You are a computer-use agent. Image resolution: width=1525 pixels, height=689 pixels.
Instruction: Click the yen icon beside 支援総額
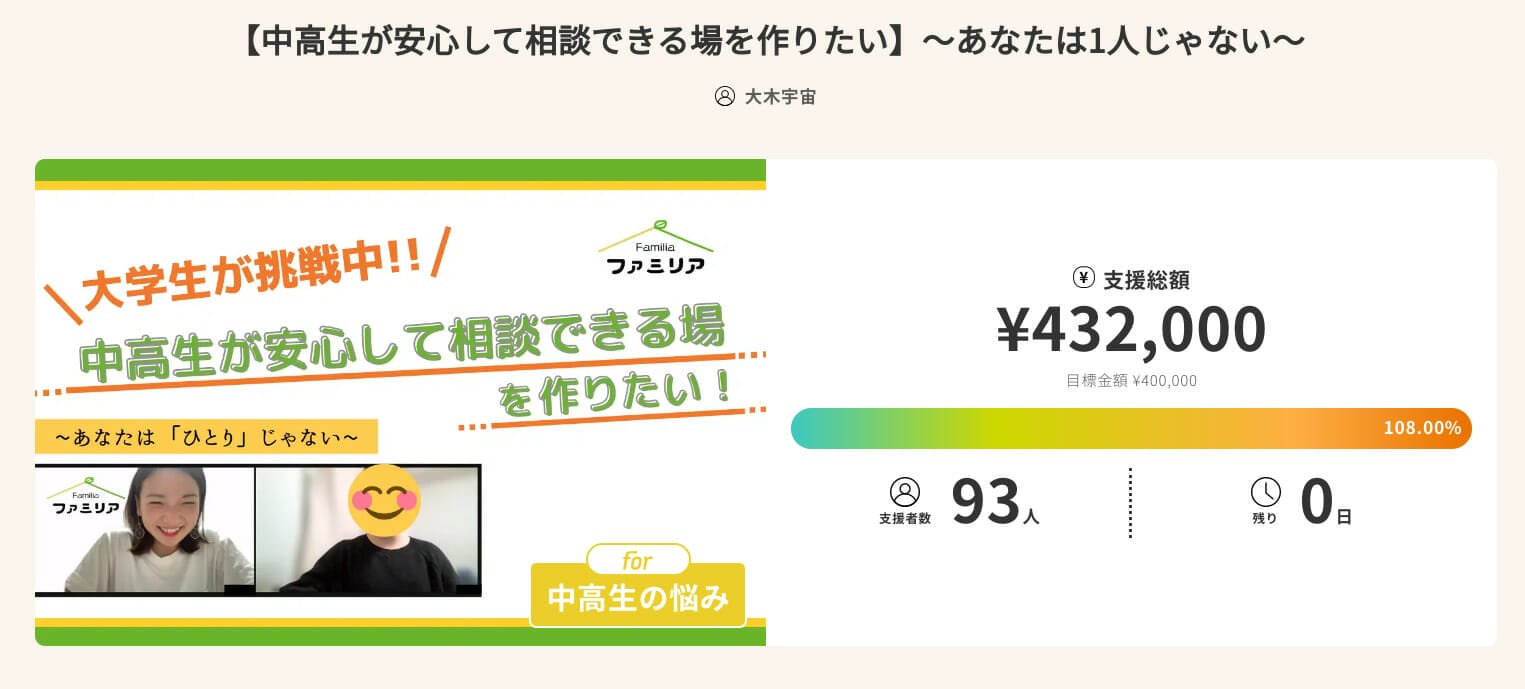point(1083,278)
